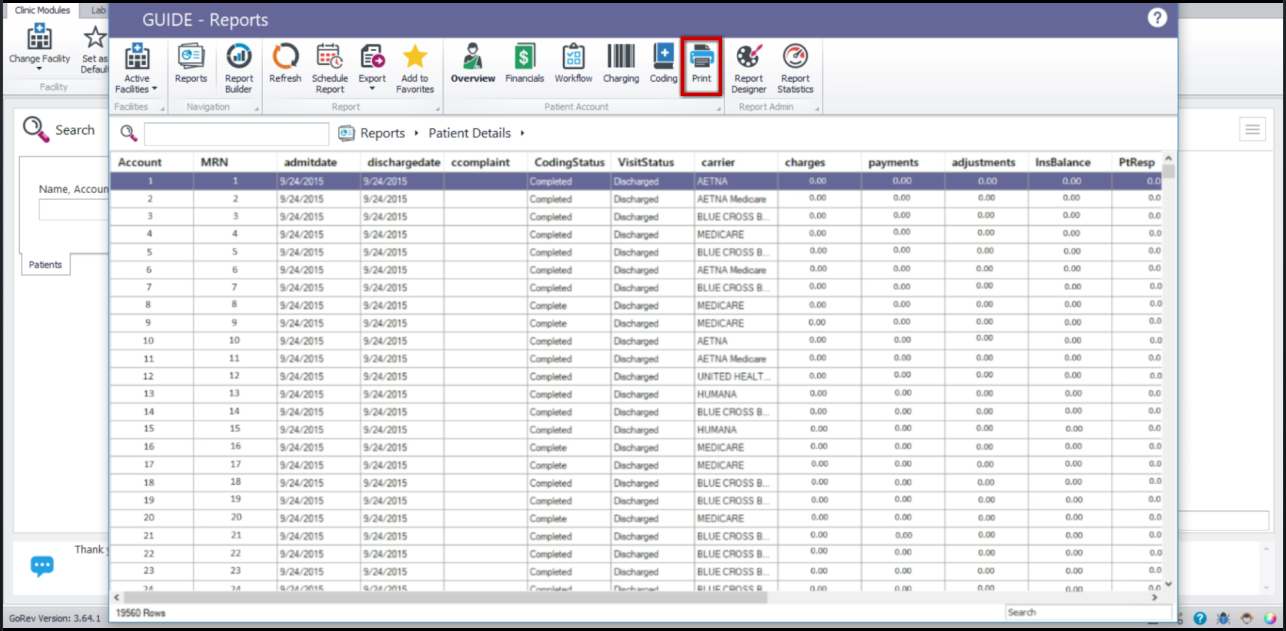1286x631 pixels.
Task: Expand the arrow after Reports breadcrumb
Action: click(x=415, y=133)
